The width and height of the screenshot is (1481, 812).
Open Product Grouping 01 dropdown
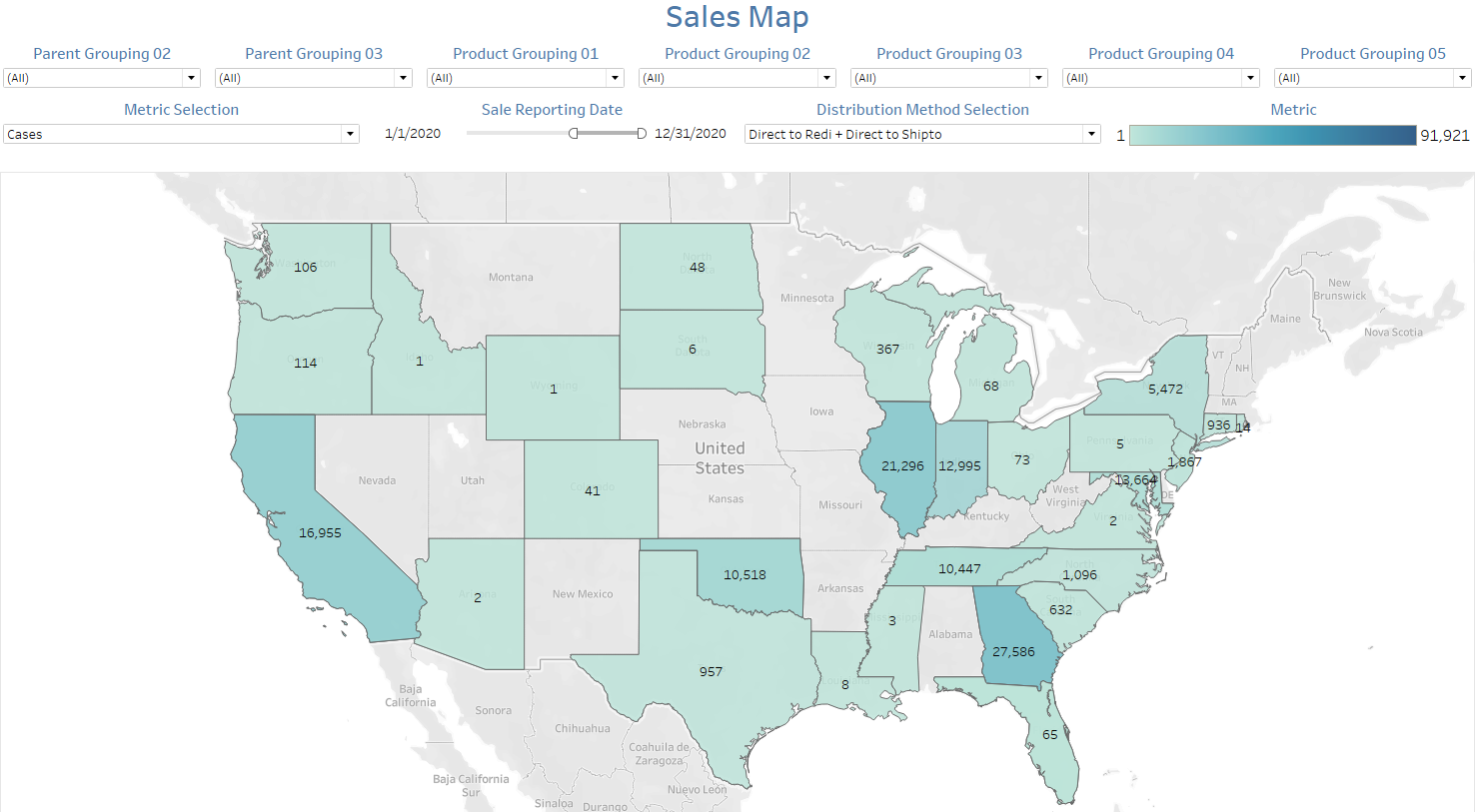(526, 78)
